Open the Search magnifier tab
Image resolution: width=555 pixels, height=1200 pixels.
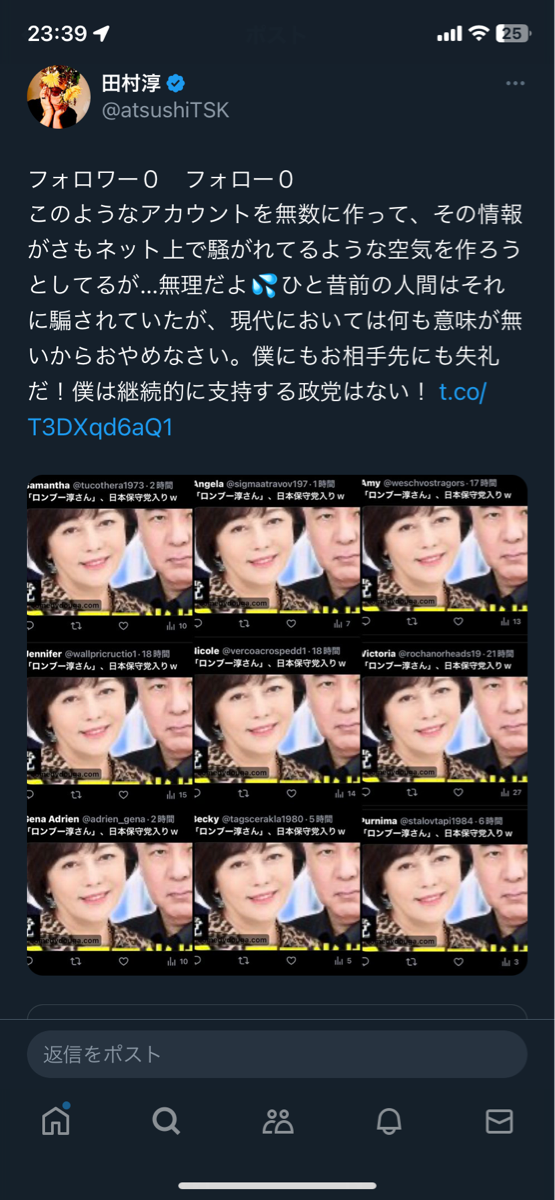[166, 1121]
